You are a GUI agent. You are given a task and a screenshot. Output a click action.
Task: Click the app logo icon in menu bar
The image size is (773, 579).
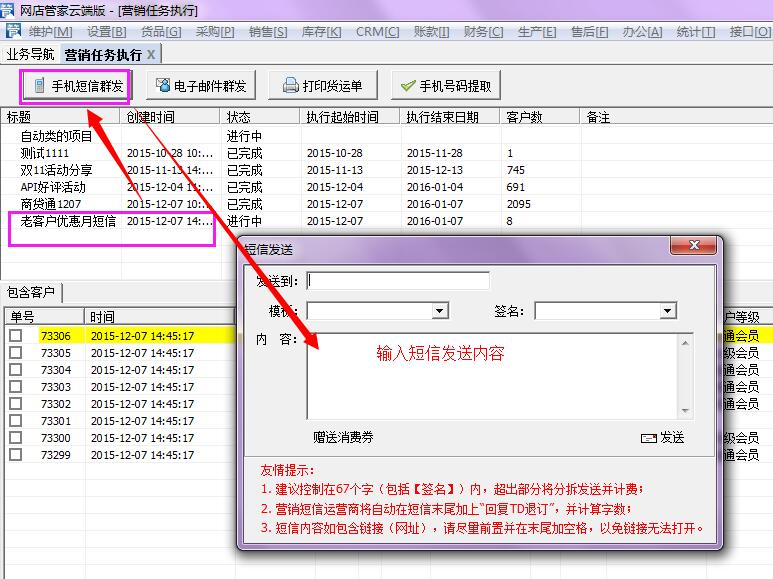11,32
